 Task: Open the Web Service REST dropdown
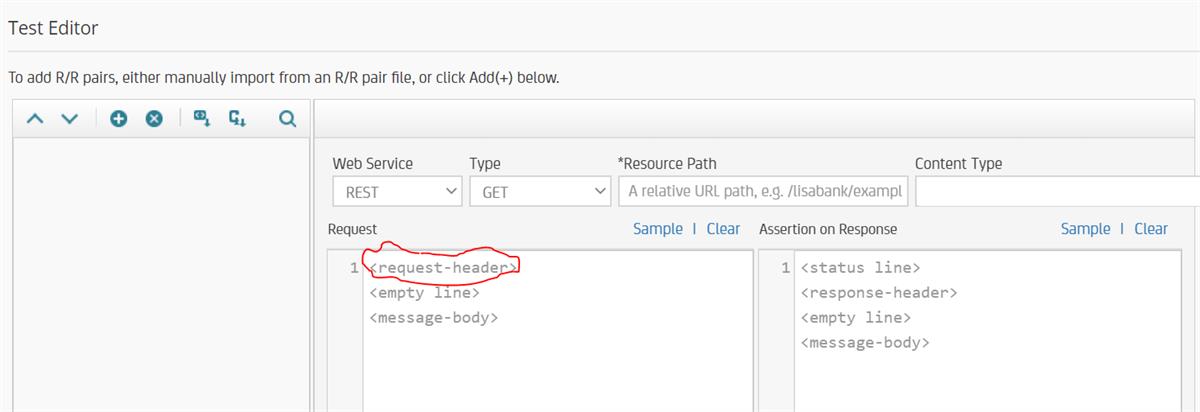click(397, 191)
